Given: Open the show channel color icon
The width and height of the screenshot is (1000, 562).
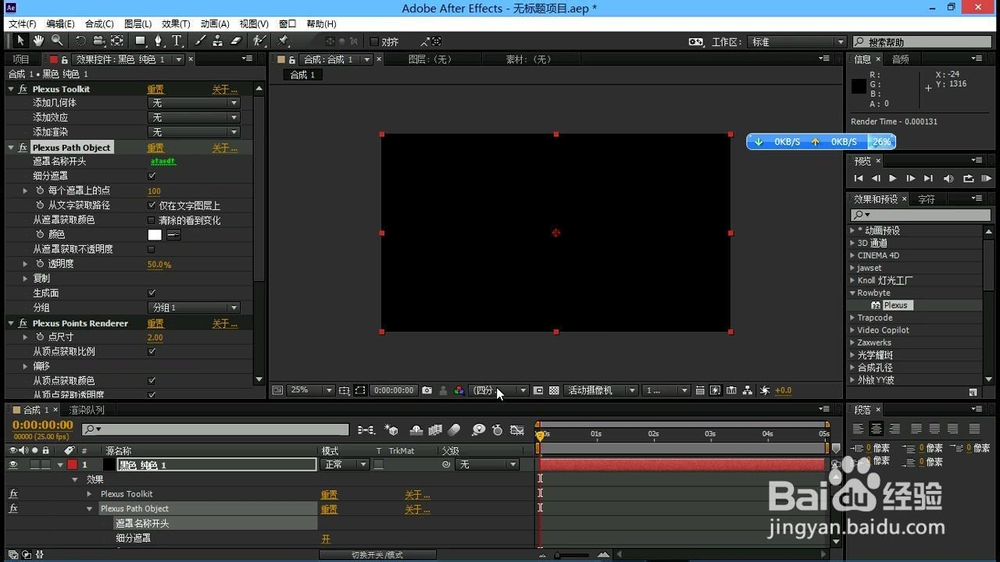Looking at the screenshot, I should click(x=459, y=390).
